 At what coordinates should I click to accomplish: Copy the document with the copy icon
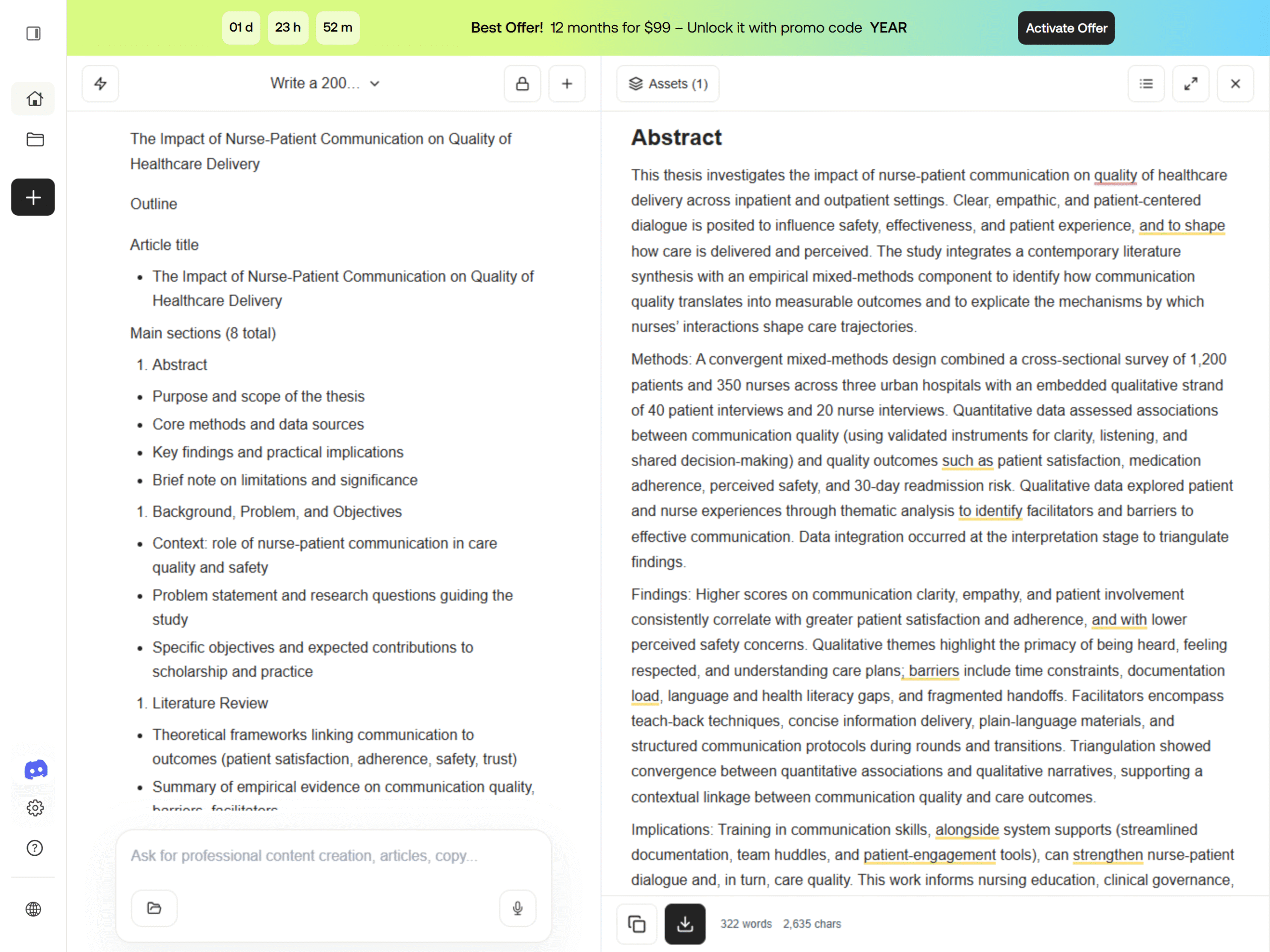coord(636,923)
